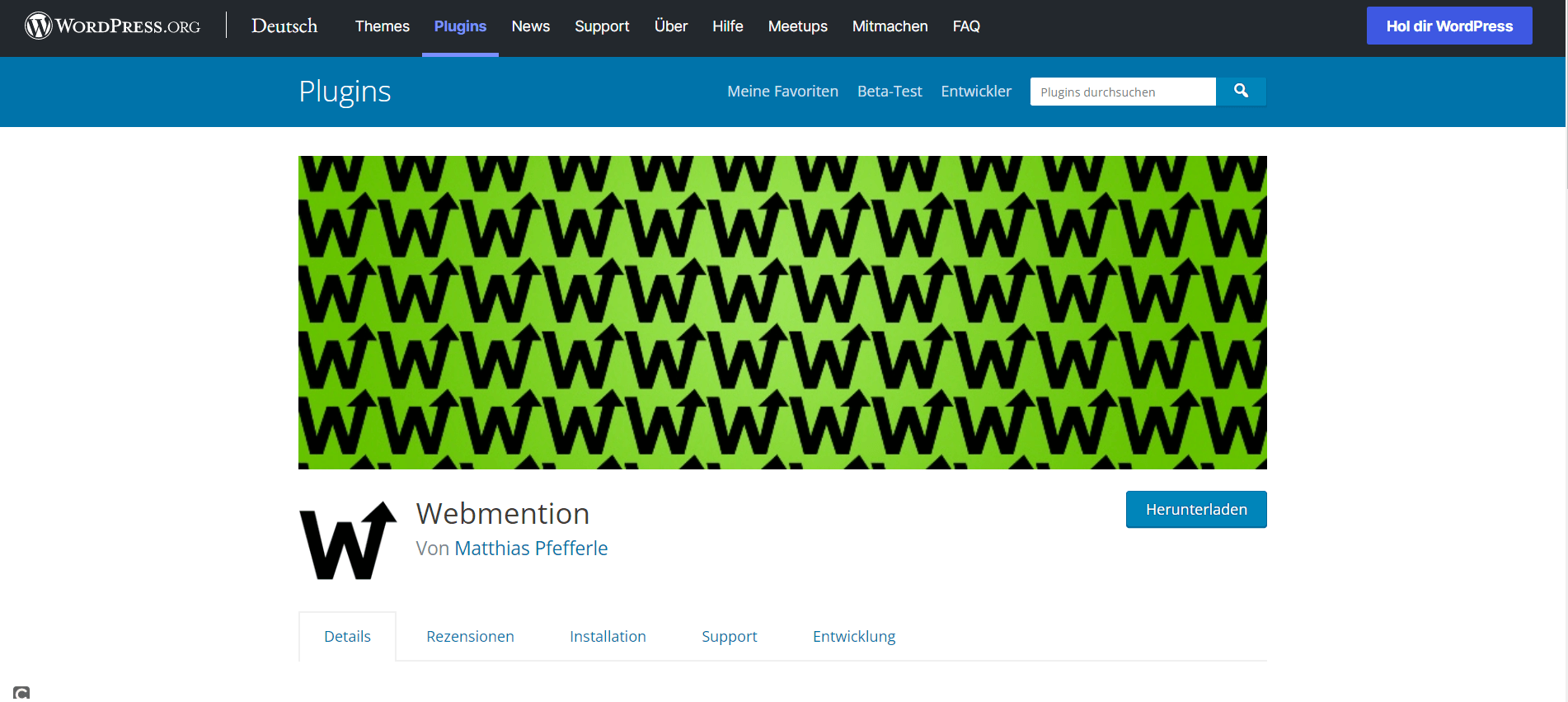Click the search magnifier button

(x=1241, y=92)
